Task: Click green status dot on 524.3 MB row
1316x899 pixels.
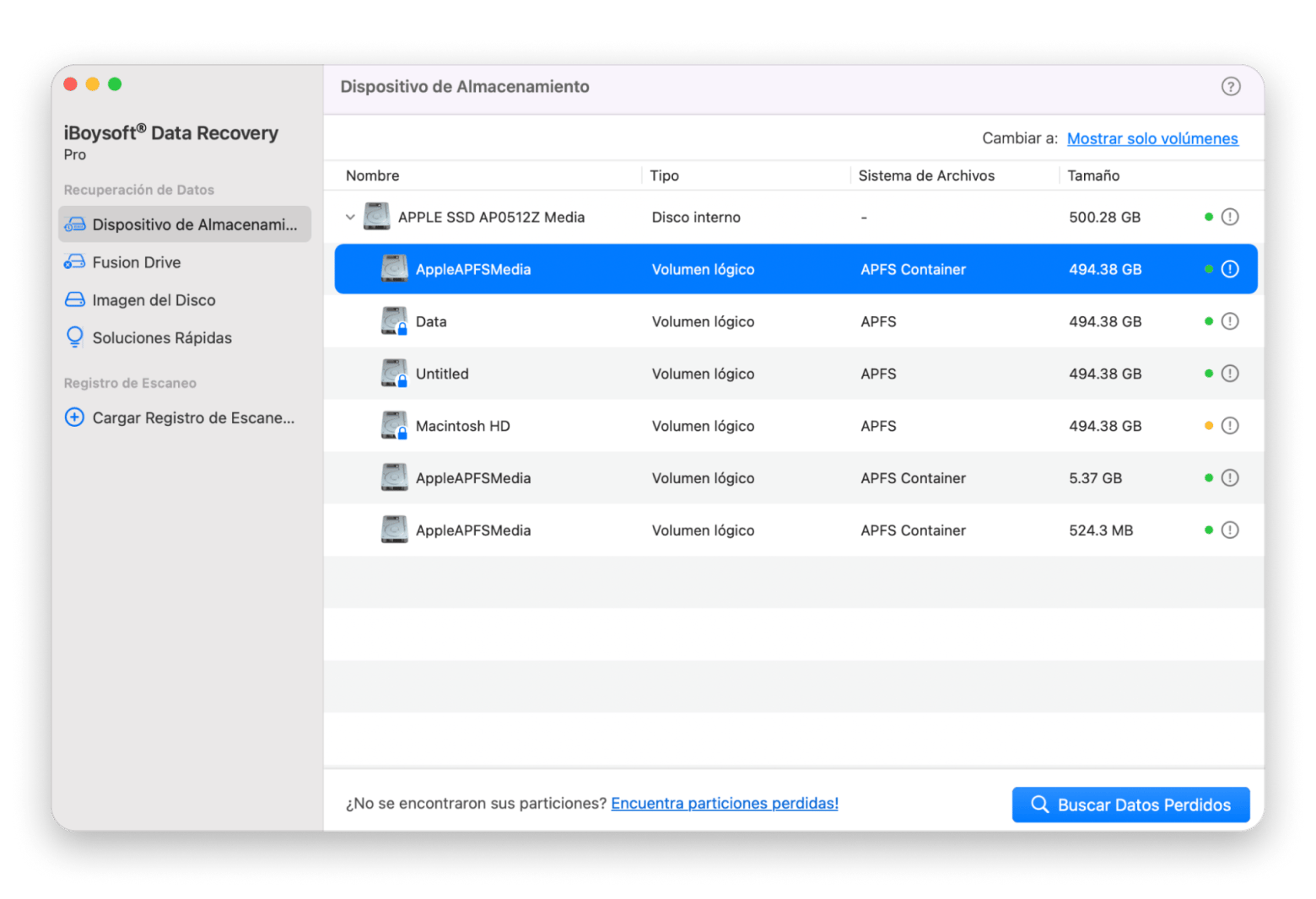Action: point(1208,530)
